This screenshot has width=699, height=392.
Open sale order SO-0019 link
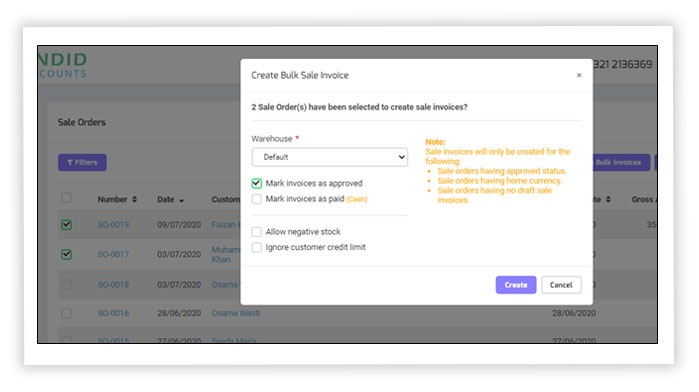pos(113,225)
